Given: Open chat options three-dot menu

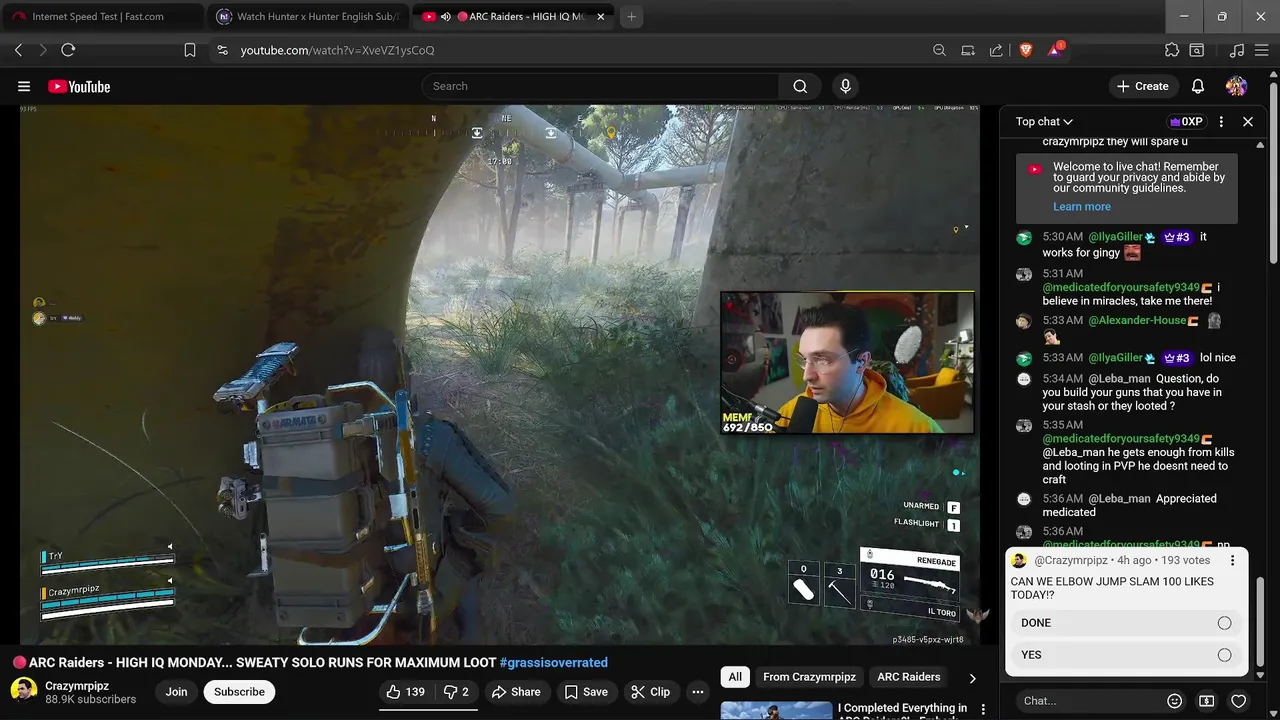Looking at the screenshot, I should (x=1221, y=122).
